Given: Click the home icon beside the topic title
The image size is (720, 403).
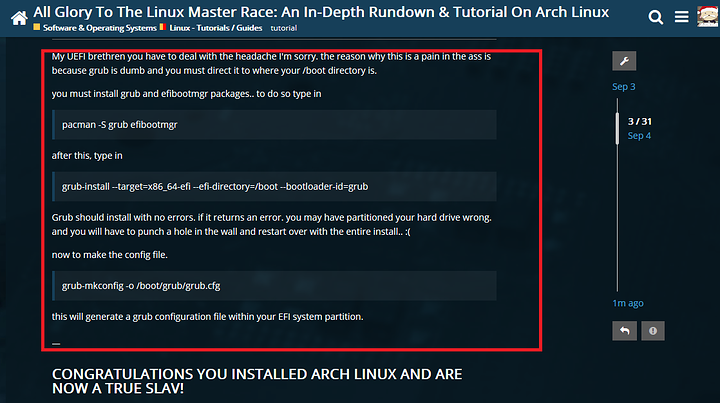Looking at the screenshot, I should 17,17.
